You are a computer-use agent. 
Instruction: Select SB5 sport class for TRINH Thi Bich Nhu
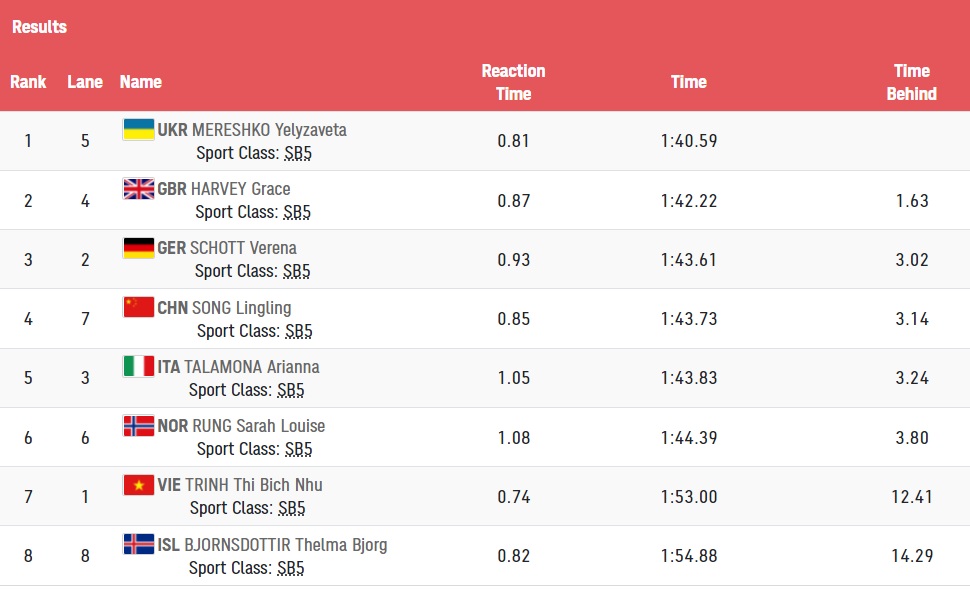291,508
